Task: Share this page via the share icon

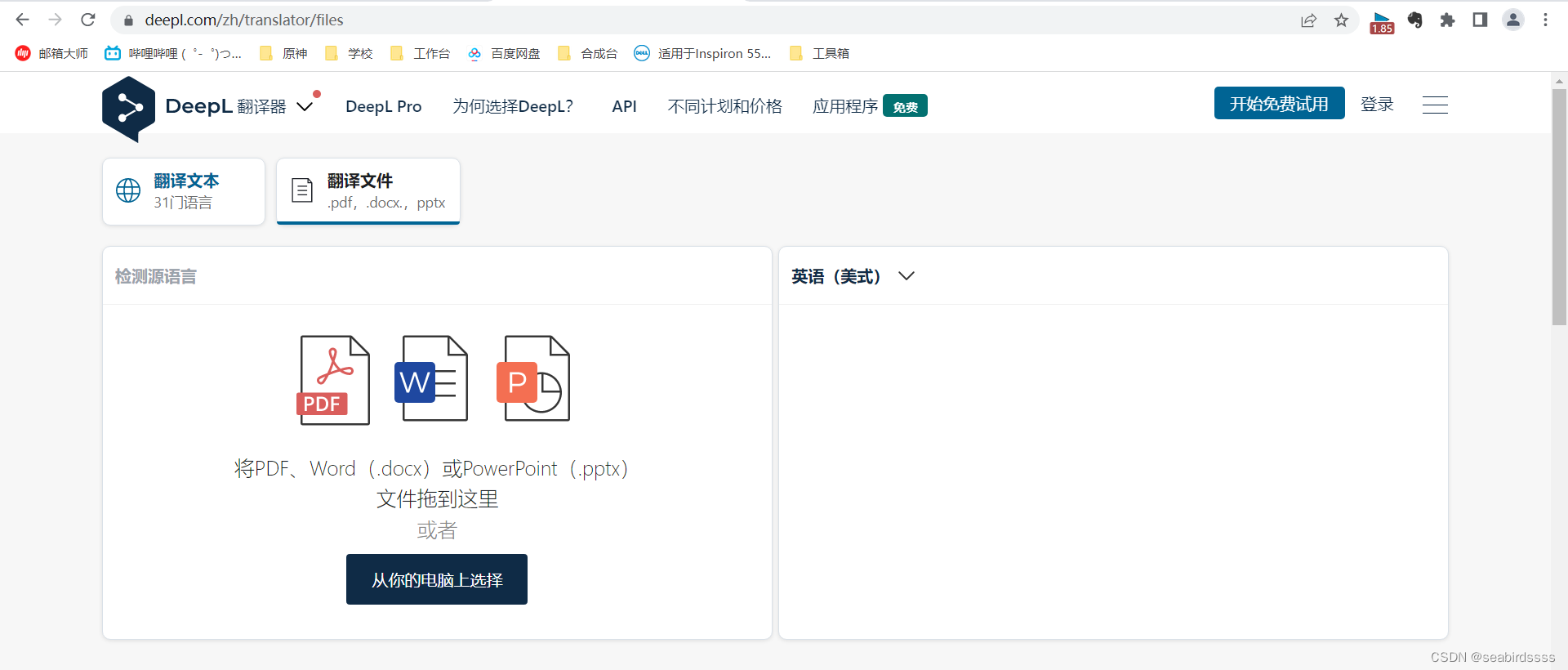Action: coord(1308,20)
